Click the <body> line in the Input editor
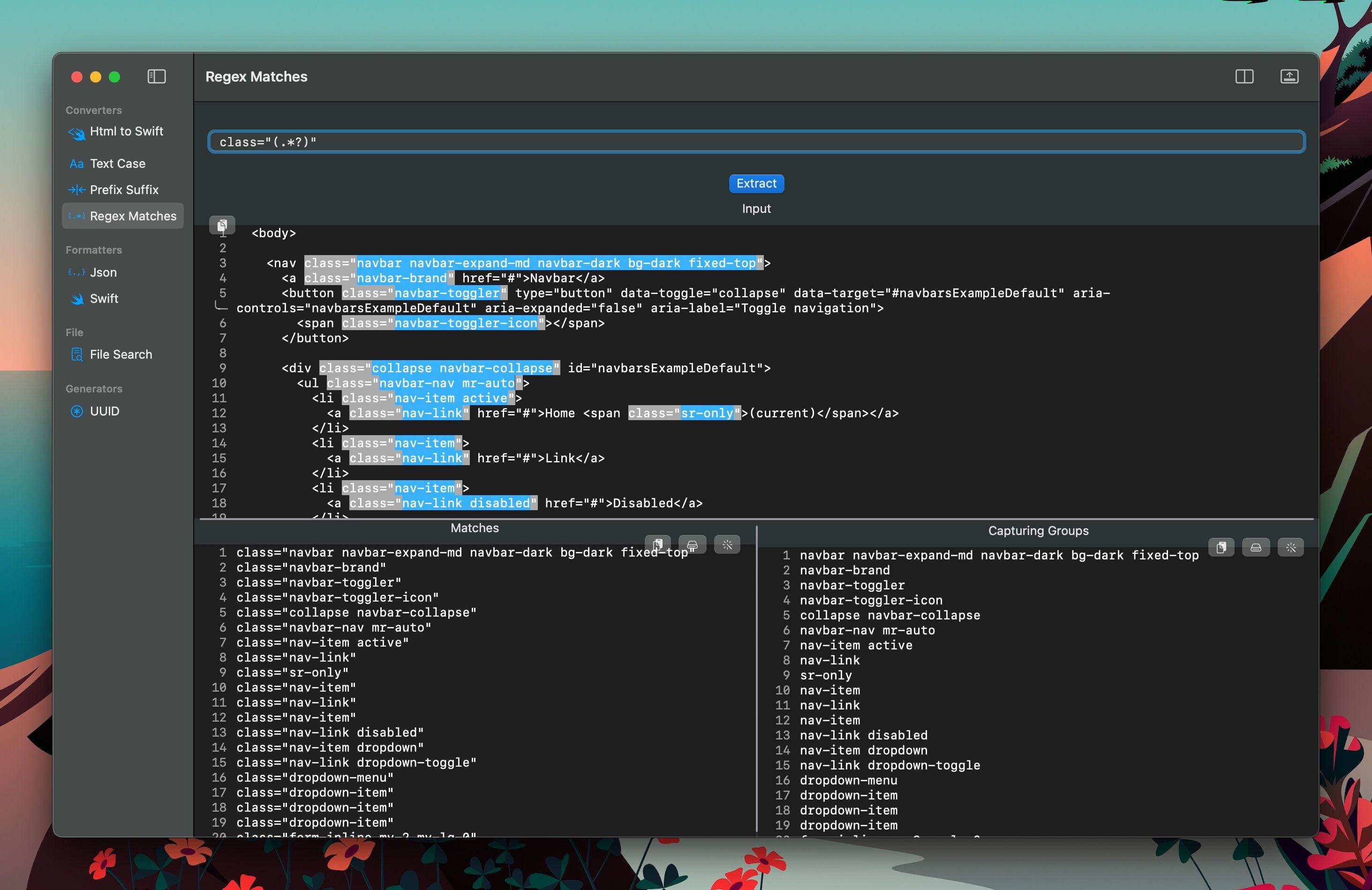The height and width of the screenshot is (890, 1372). pyautogui.click(x=273, y=233)
